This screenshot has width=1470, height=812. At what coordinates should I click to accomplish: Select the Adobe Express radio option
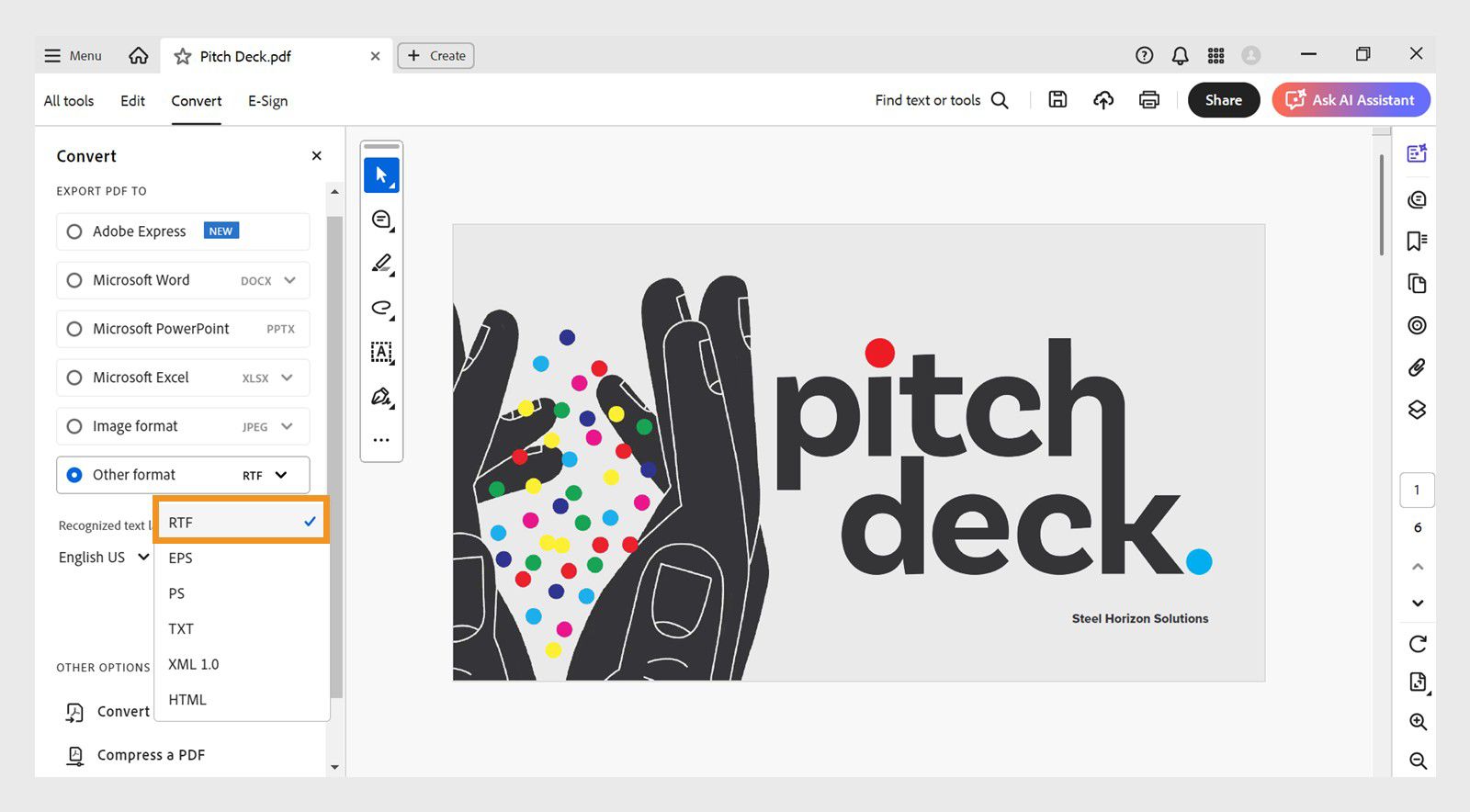pyautogui.click(x=74, y=231)
